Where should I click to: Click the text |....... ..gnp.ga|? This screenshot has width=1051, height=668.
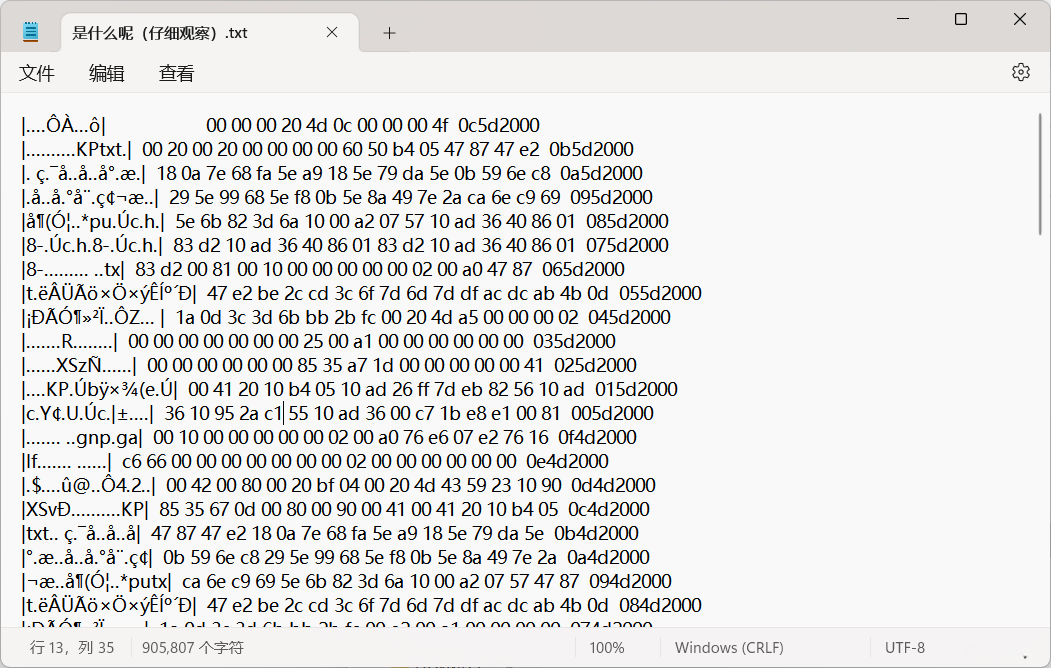tap(82, 438)
